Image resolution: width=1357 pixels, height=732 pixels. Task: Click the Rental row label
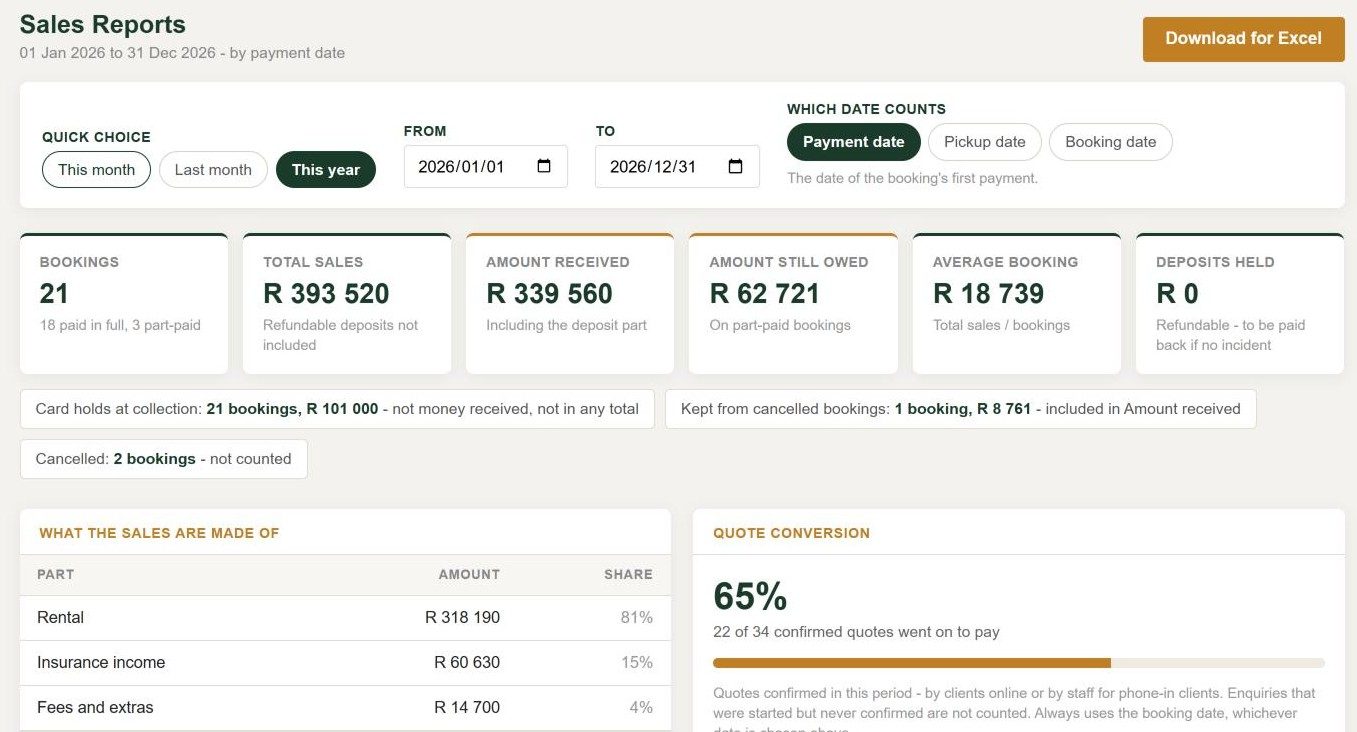[x=61, y=618]
